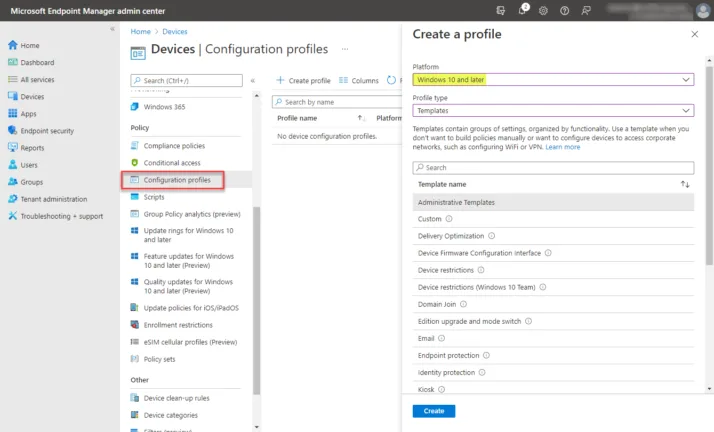Image resolution: width=714 pixels, height=432 pixels.
Task: Open the Cloud Shell icon in header
Action: pos(500,10)
